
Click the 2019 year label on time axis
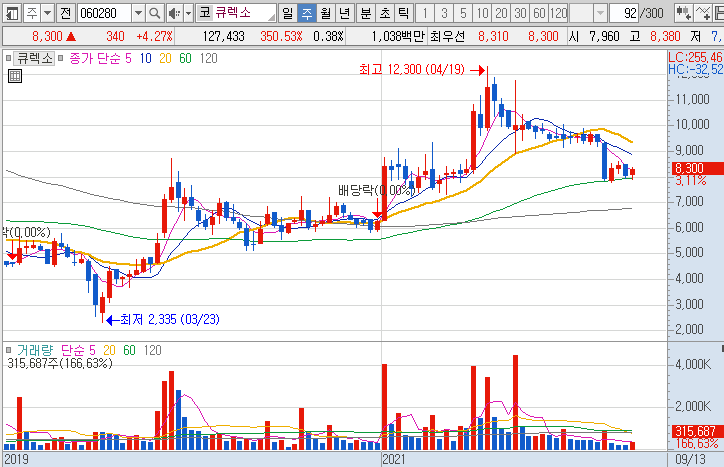(16, 459)
